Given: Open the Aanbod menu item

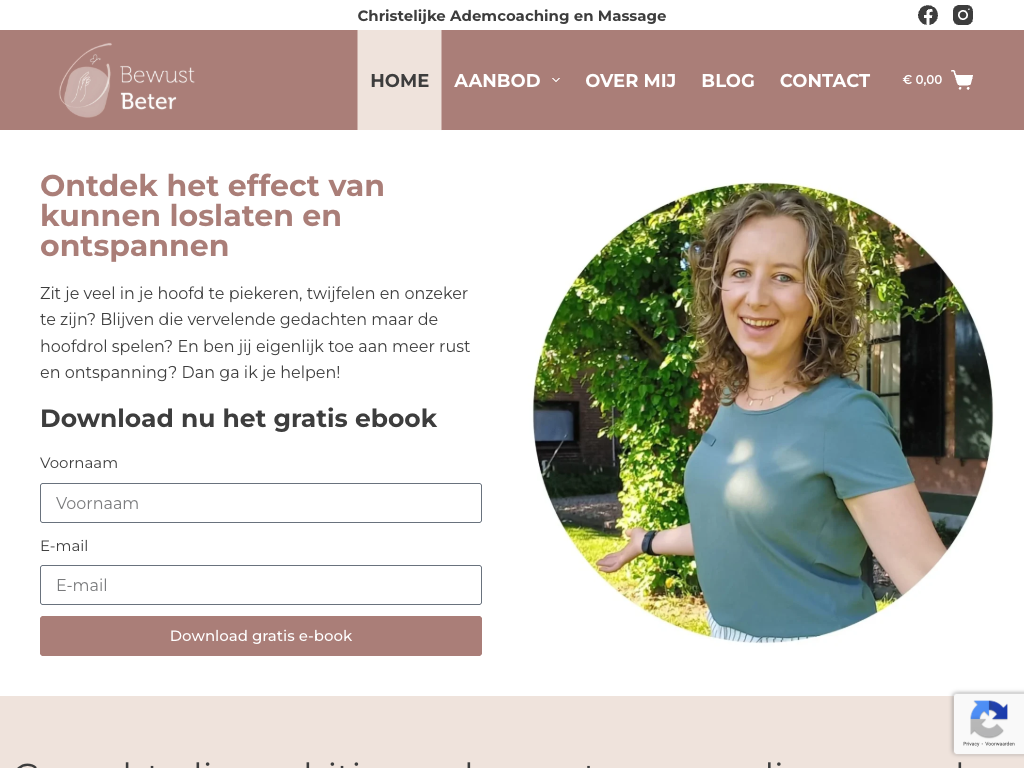Looking at the screenshot, I should pyautogui.click(x=497, y=80).
